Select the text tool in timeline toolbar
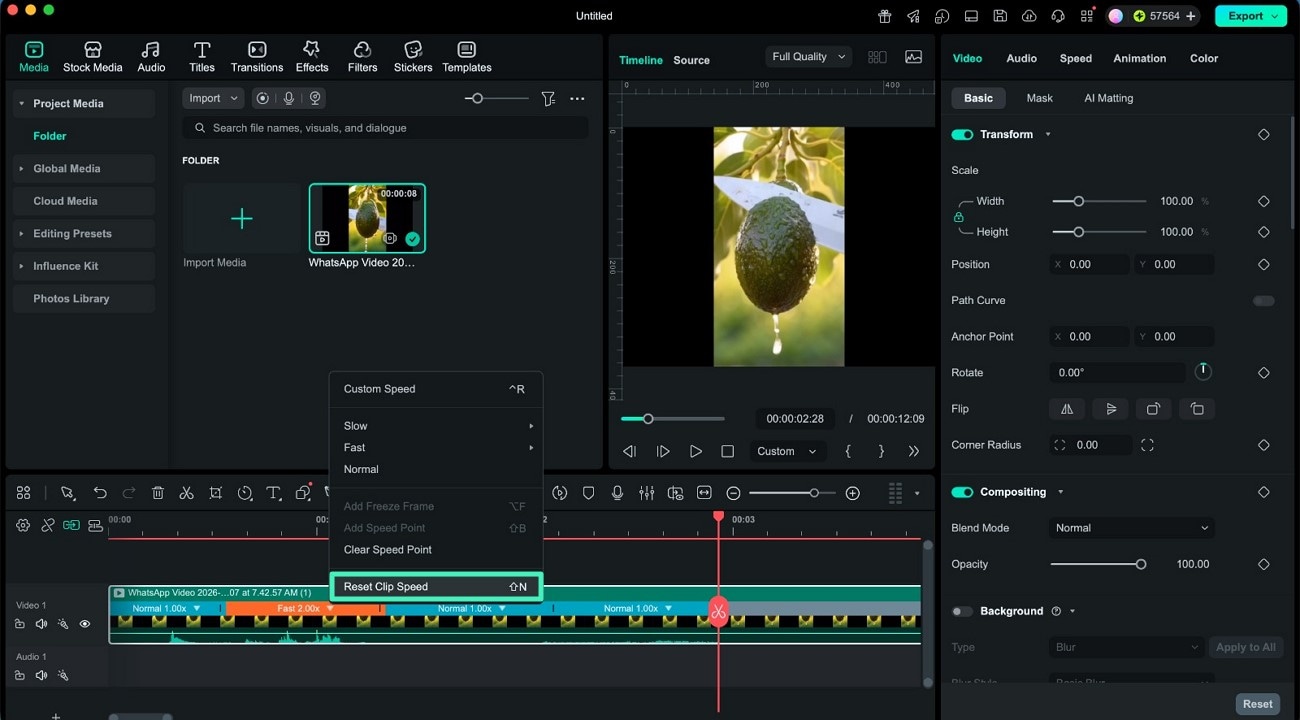Image resolution: width=1300 pixels, height=720 pixels. tap(273, 493)
